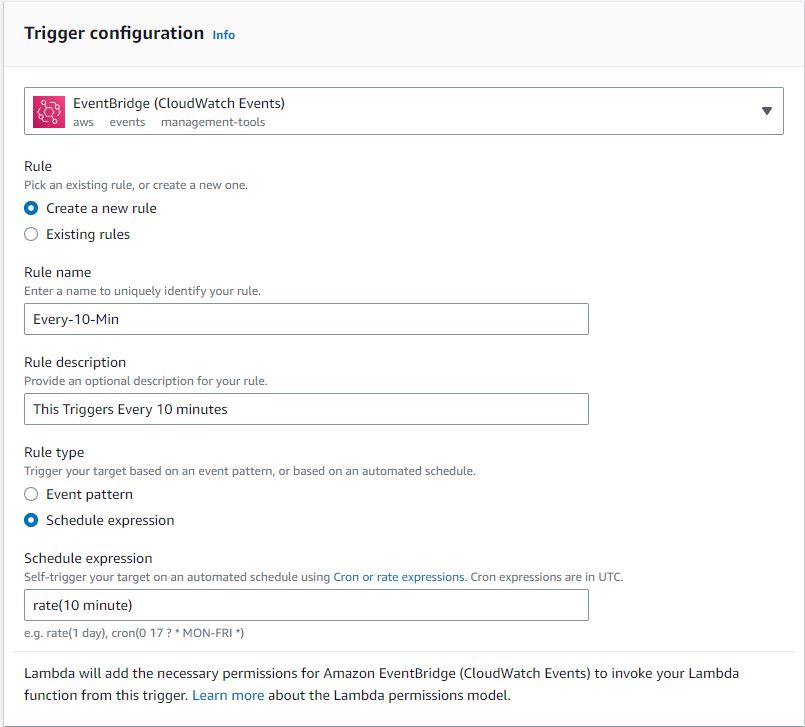Expand the trigger source dropdown arrow
Viewport: 805px width, 727px height.
click(767, 111)
